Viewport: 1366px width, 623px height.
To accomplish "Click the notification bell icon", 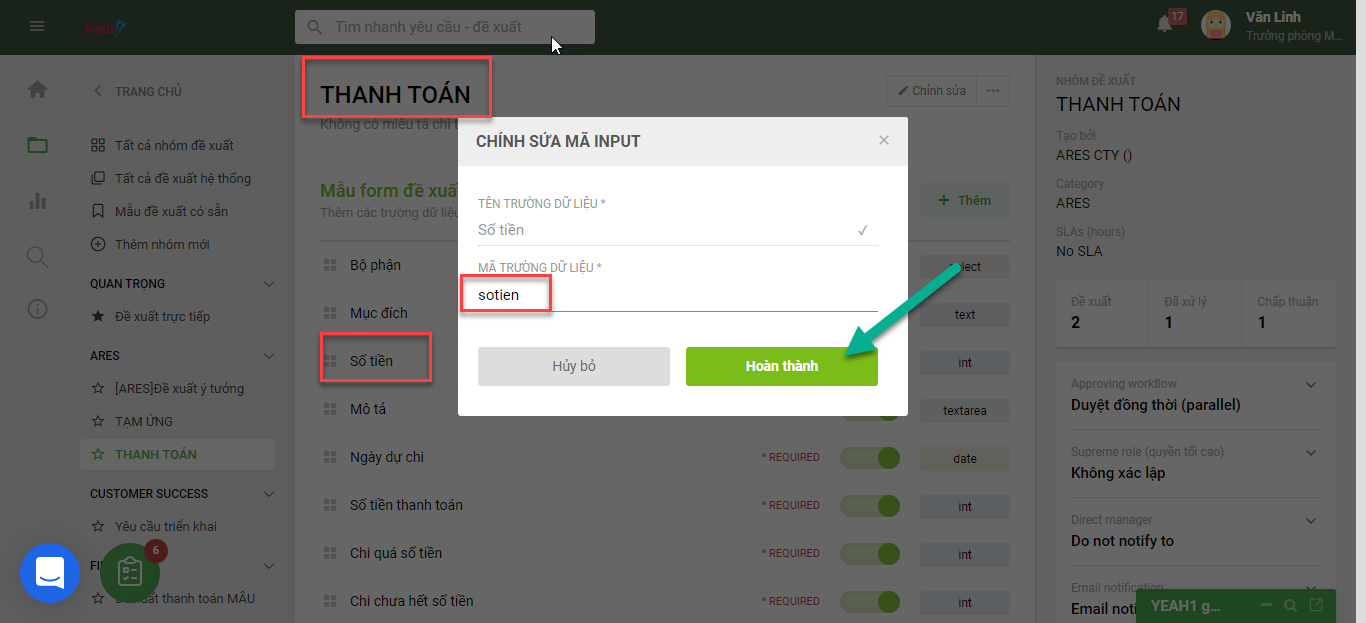I will coord(1165,24).
